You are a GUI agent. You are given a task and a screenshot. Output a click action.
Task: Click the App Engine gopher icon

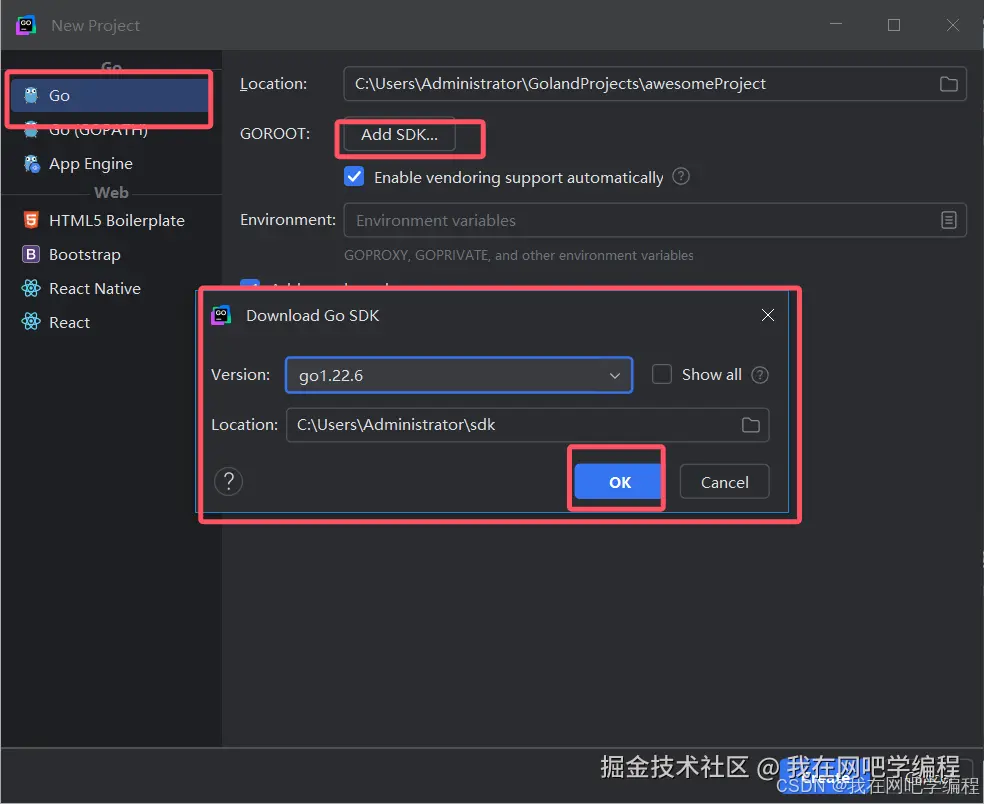[x=31, y=164]
